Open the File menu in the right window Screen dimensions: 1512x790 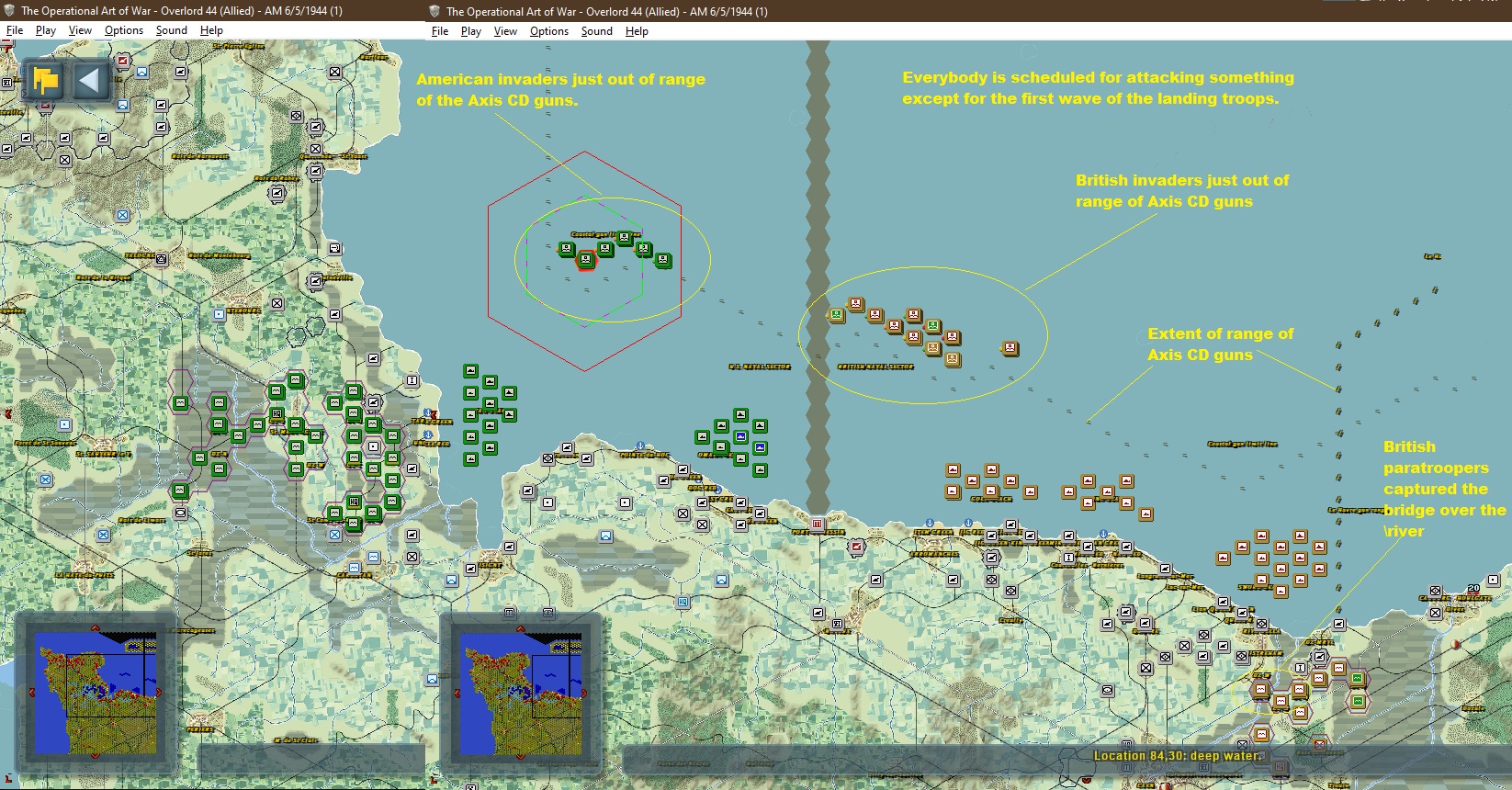click(x=440, y=31)
